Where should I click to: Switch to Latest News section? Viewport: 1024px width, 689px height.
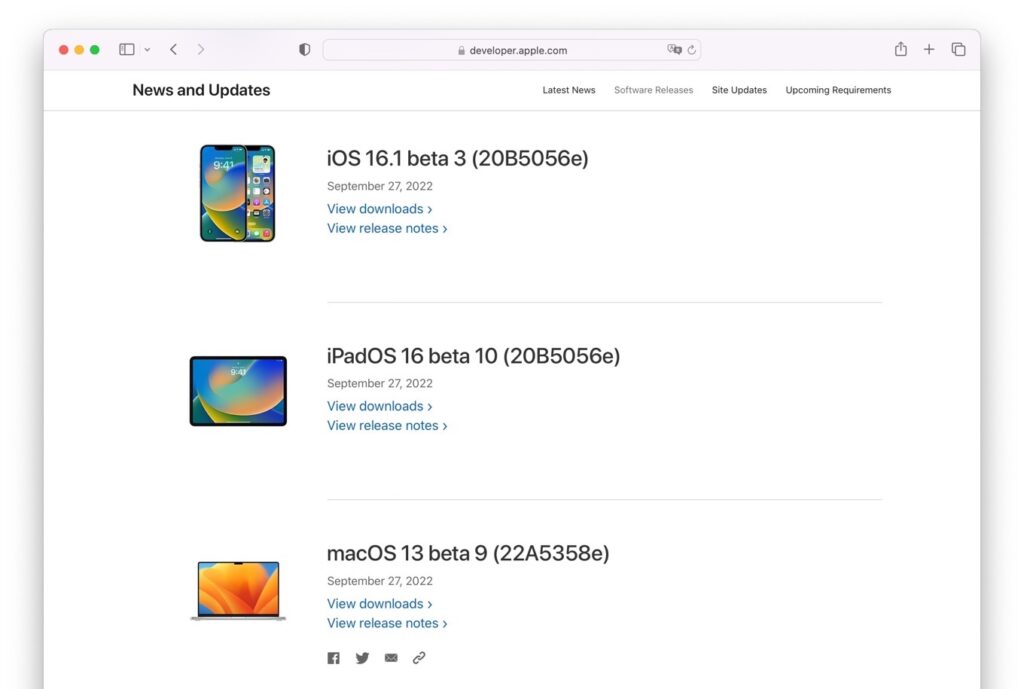(568, 90)
